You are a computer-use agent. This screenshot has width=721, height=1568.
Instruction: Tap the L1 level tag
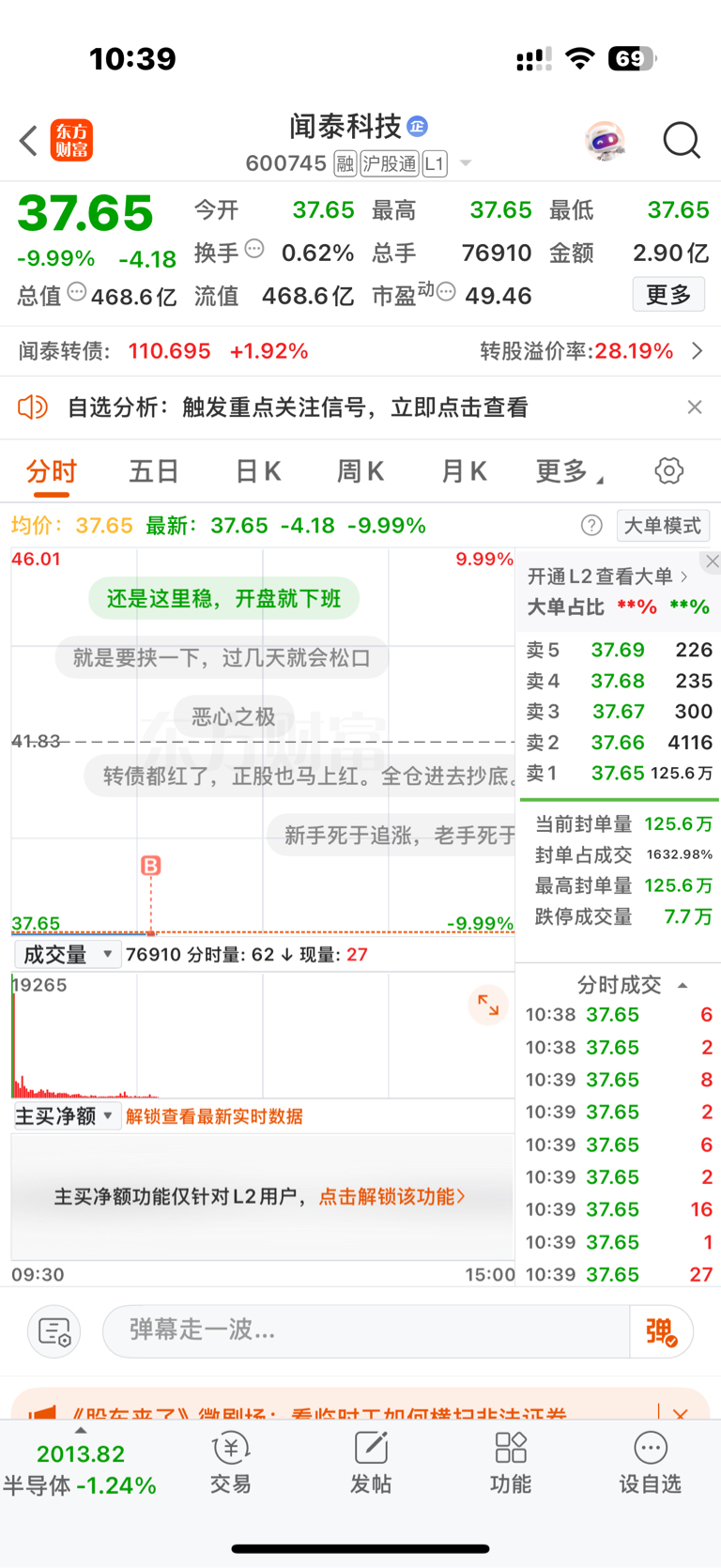[x=435, y=164]
